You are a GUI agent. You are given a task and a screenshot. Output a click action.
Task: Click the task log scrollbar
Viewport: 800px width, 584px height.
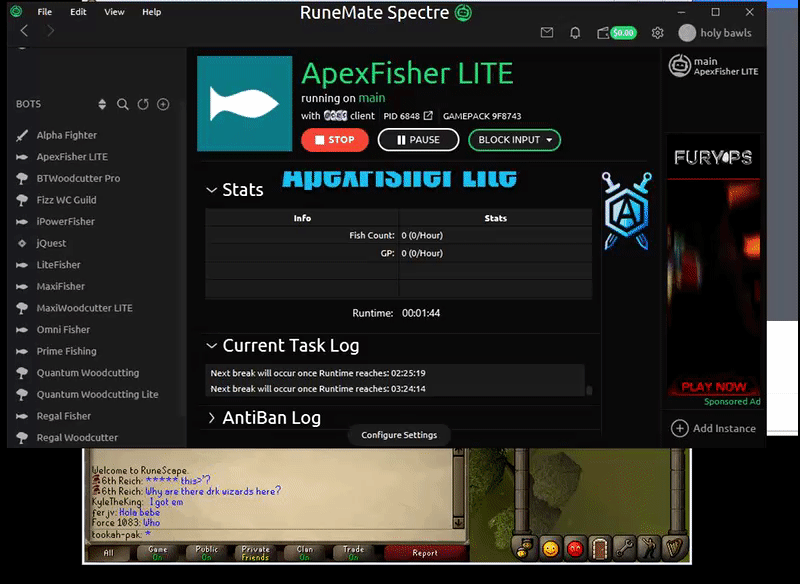click(589, 390)
